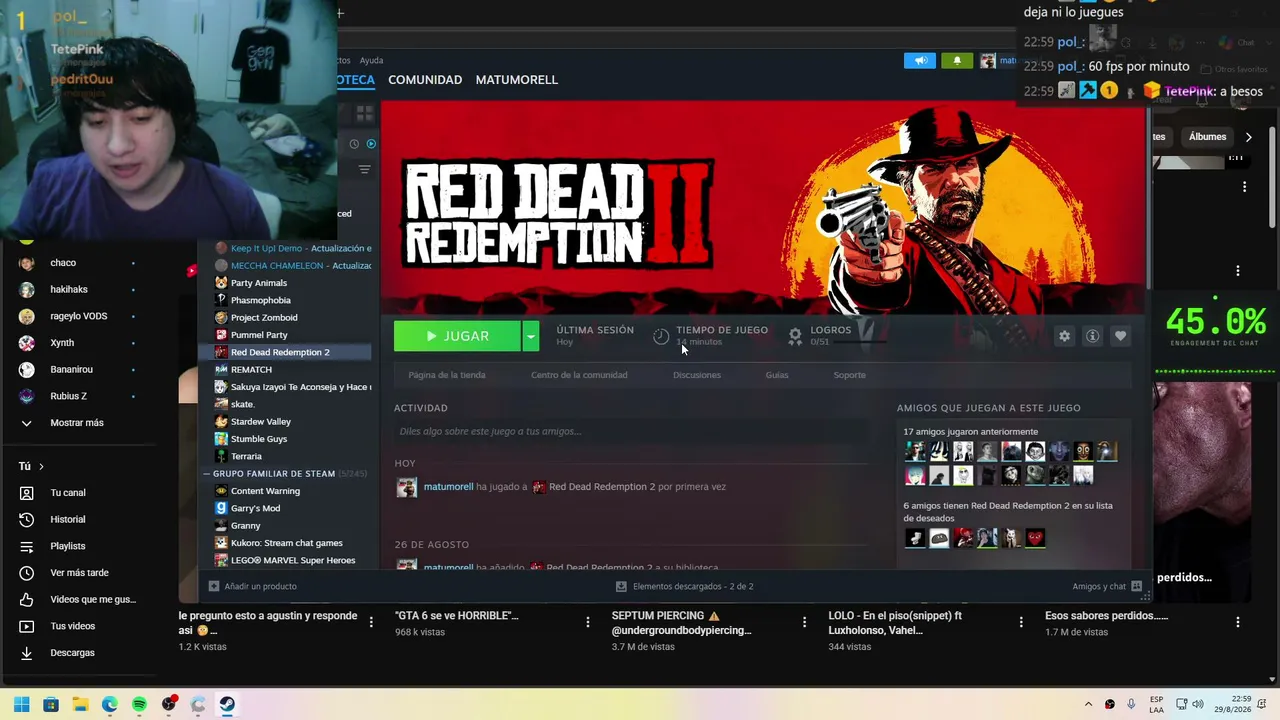This screenshot has width=1280, height=720.
Task: Open game settings gear for Red Dead Redemption 2
Action: 1064,336
